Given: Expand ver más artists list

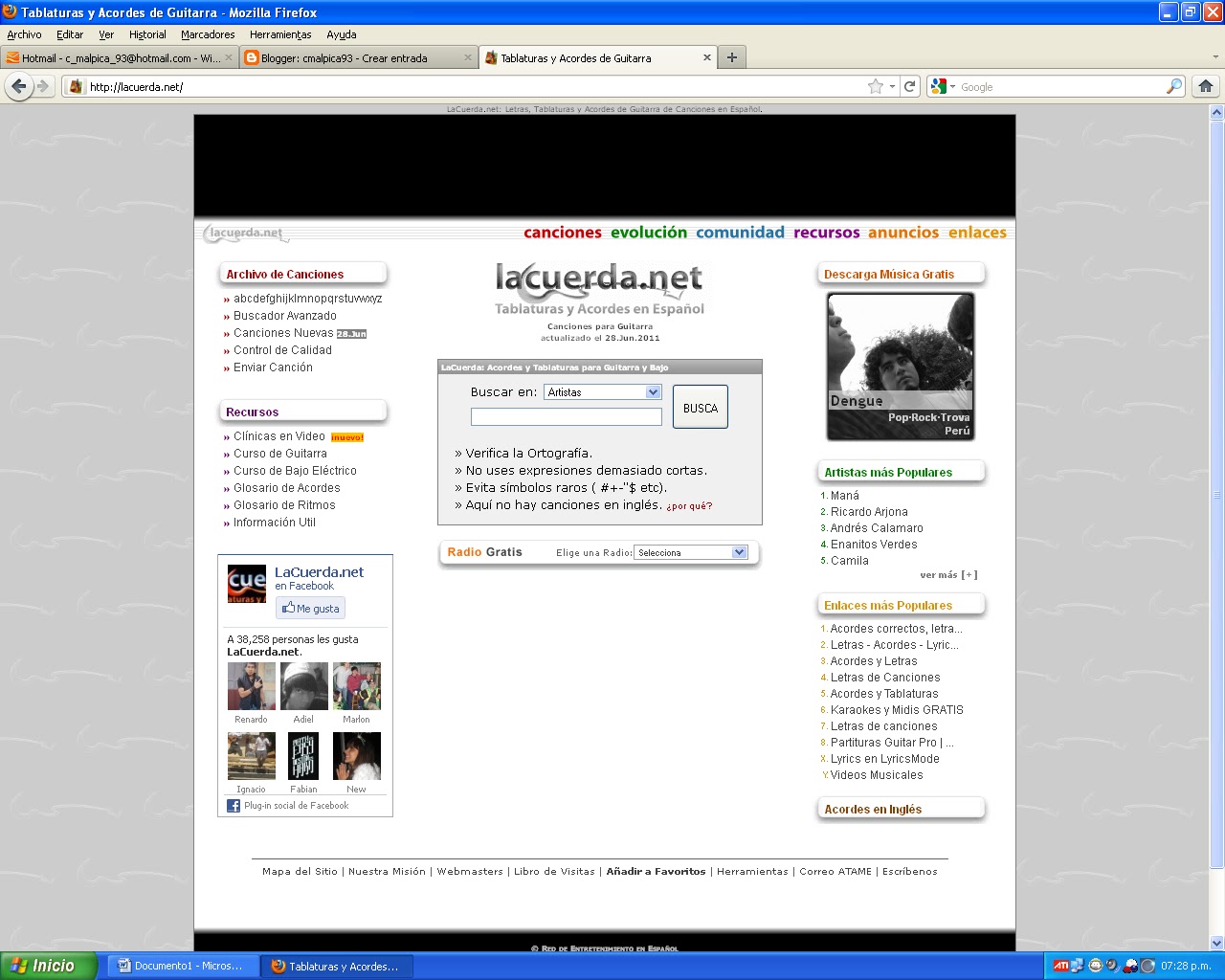Looking at the screenshot, I should [948, 575].
